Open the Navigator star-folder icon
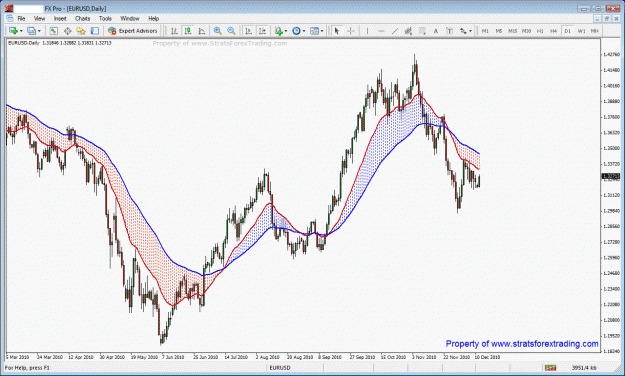Screen dimensions: 625x376 pyautogui.click(x=81, y=31)
